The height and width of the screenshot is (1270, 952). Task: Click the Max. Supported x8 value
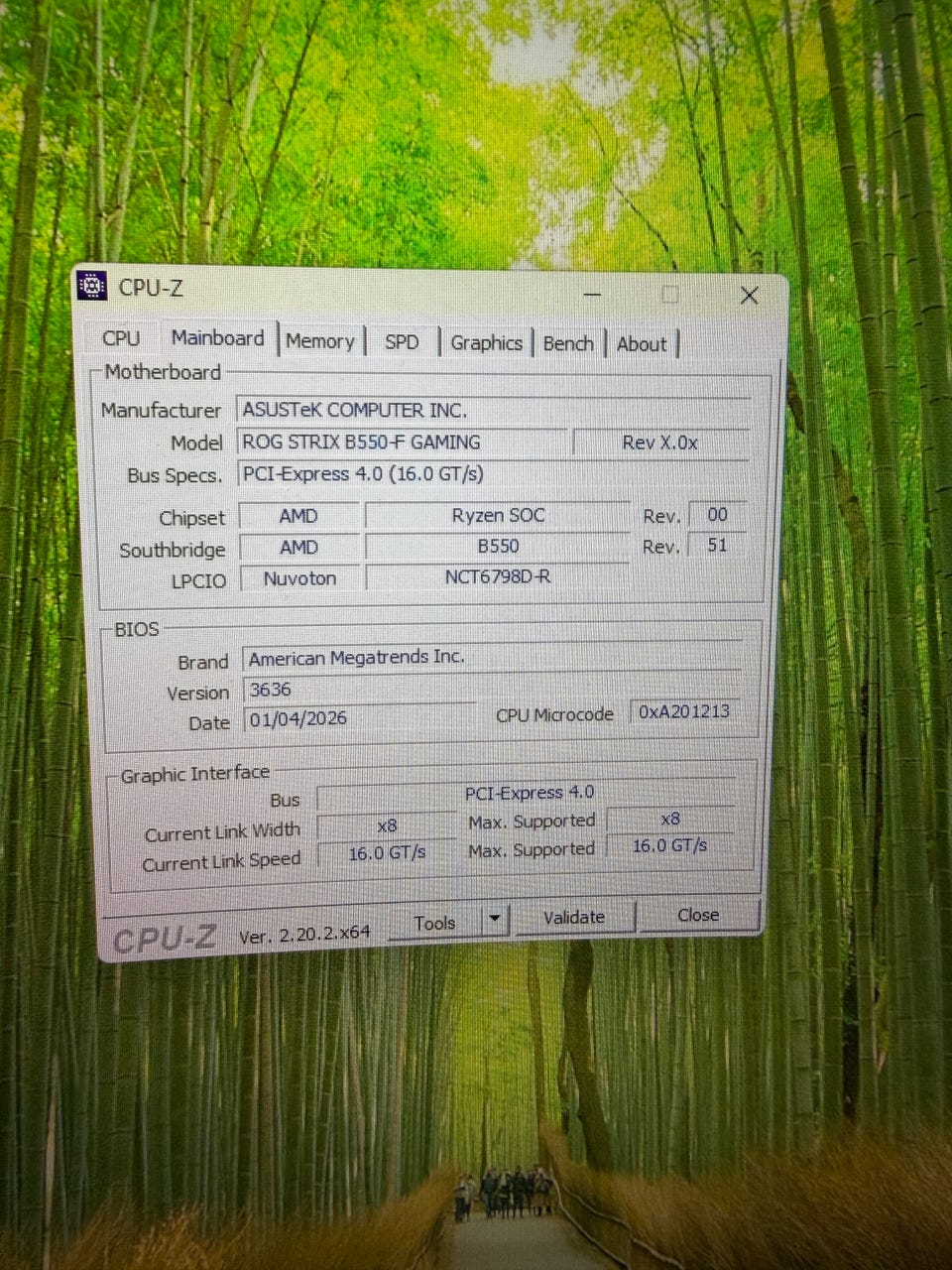tap(671, 820)
